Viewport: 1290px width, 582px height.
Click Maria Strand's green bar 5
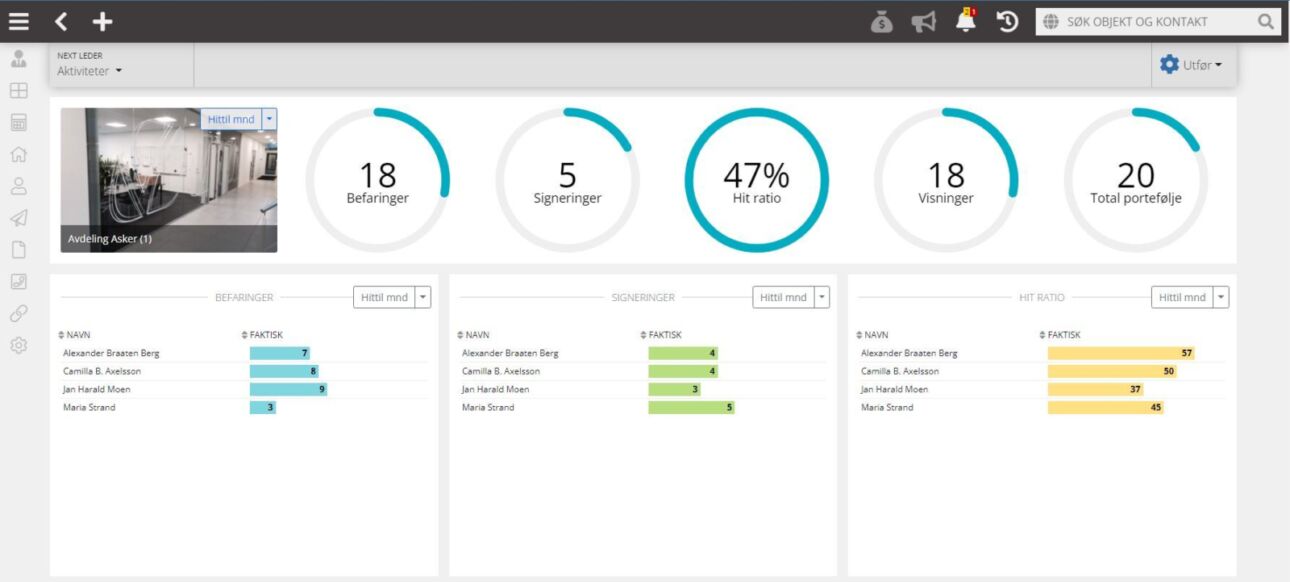691,407
